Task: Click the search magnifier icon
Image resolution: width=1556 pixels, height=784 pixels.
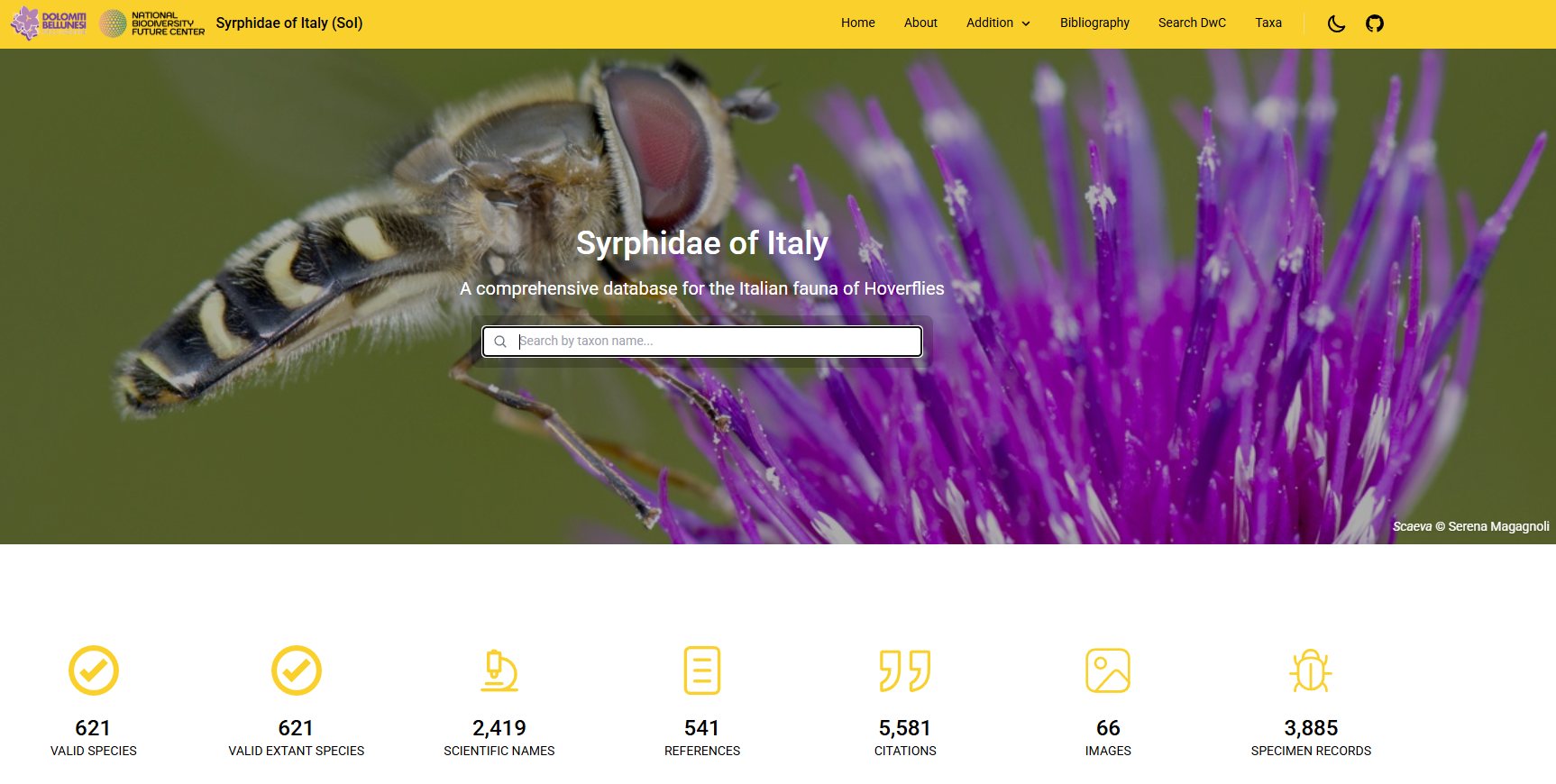Action: [x=500, y=342]
